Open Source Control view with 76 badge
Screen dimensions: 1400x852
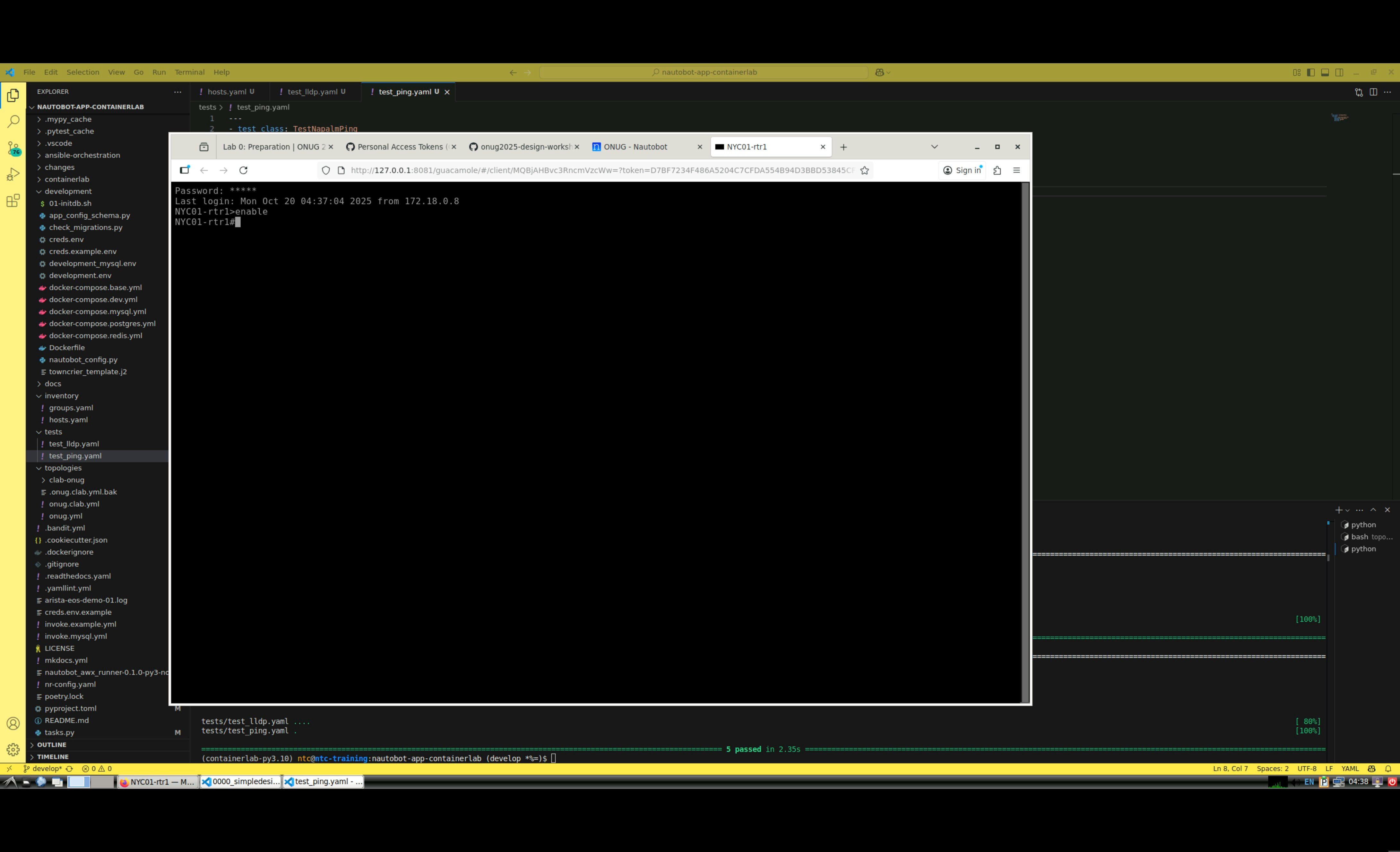[x=13, y=148]
